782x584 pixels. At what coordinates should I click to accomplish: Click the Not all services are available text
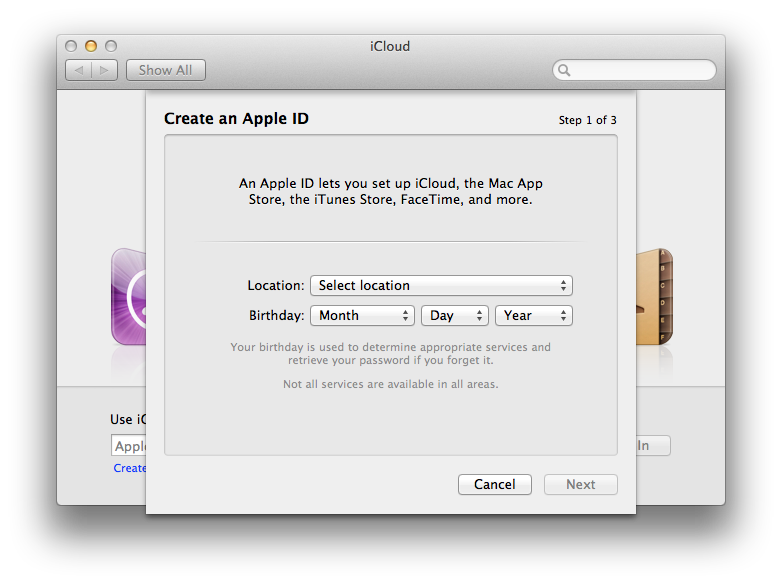(391, 384)
